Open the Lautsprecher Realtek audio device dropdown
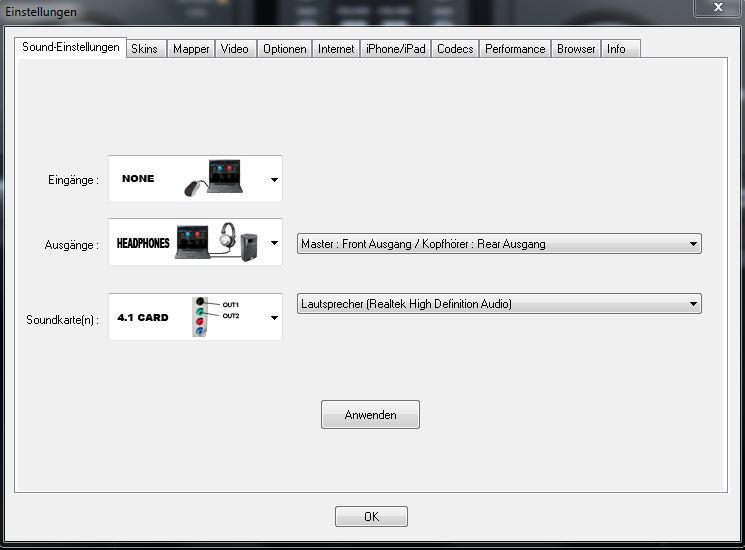 click(x=499, y=303)
